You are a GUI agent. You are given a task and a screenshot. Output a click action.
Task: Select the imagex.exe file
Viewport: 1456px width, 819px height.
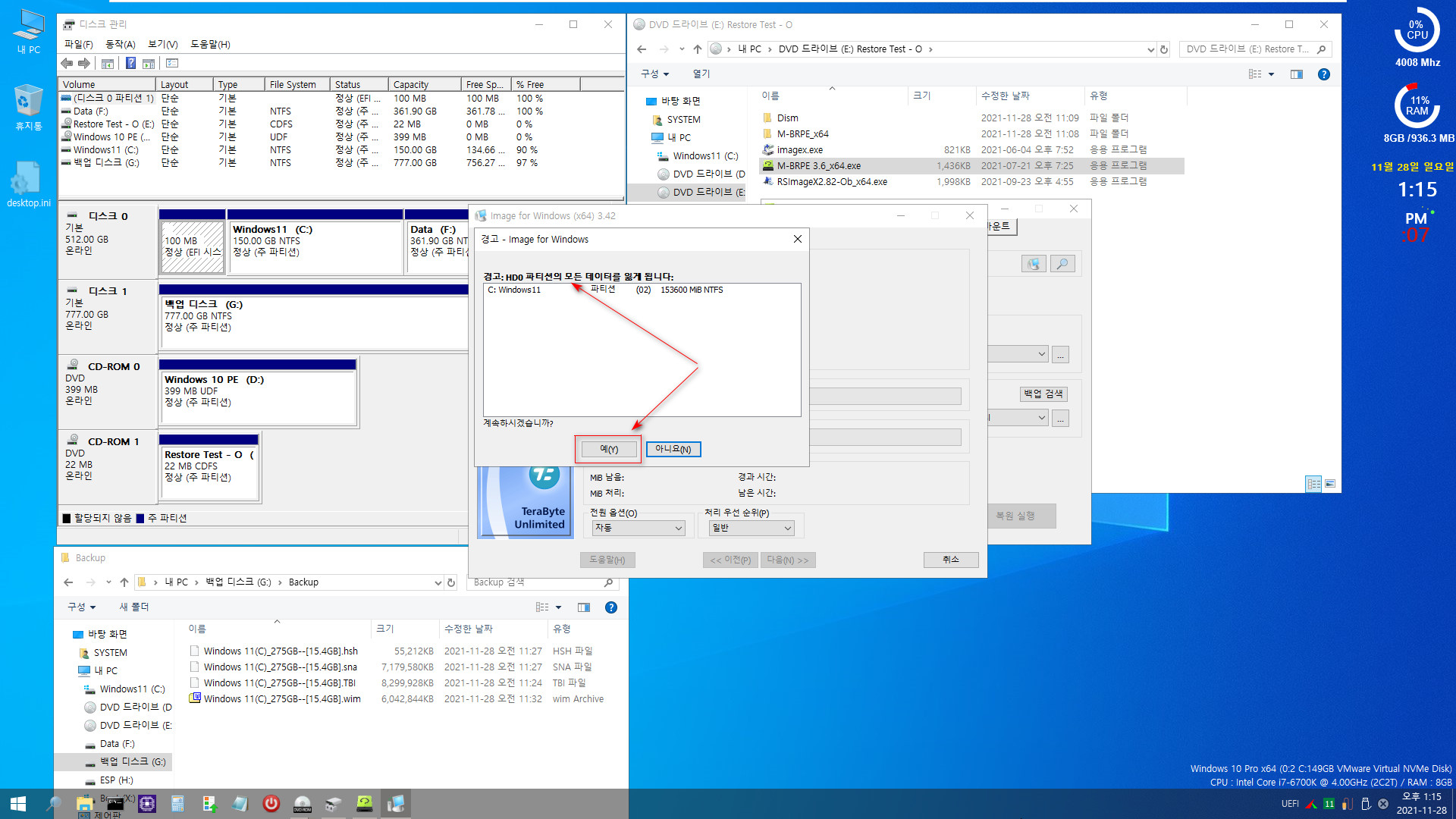pos(799,149)
